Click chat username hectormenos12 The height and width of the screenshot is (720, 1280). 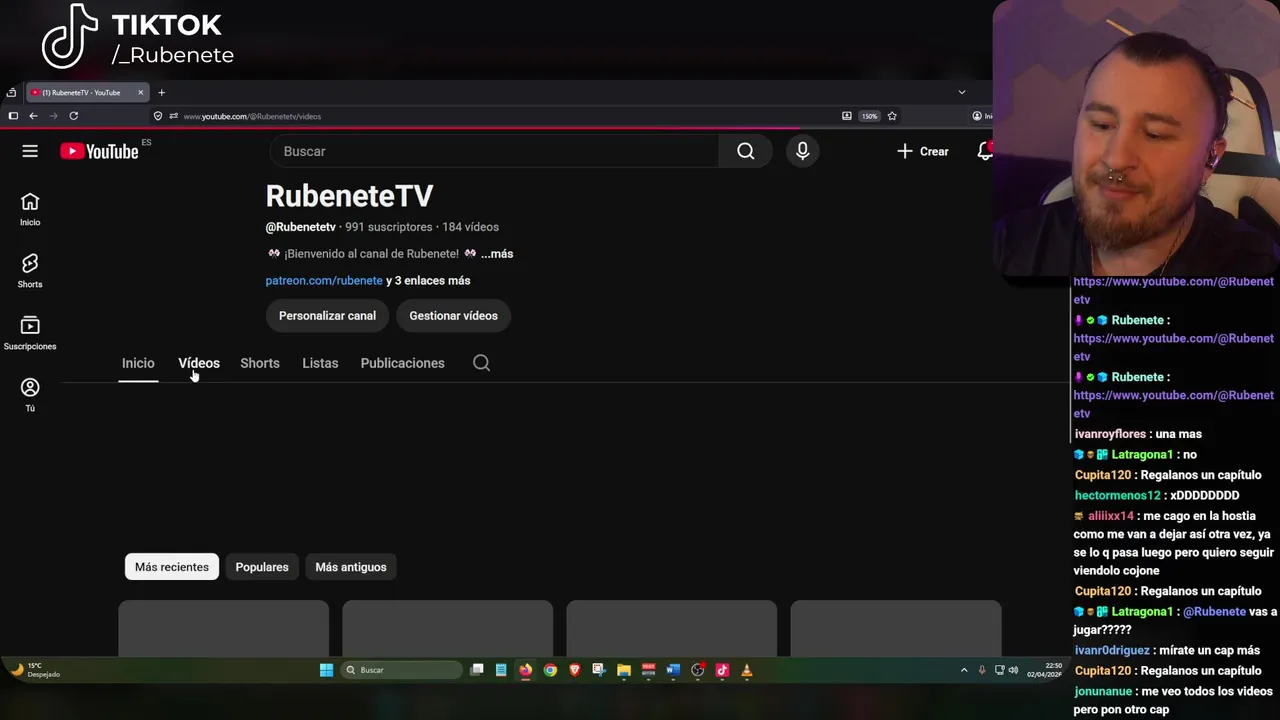pos(1117,496)
